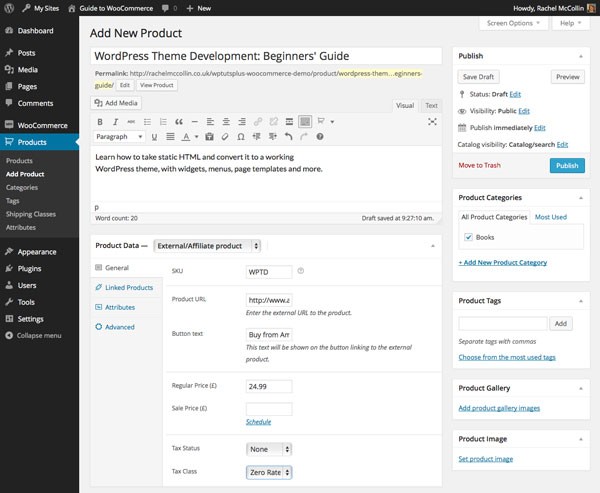Viewport: 600px width, 493px height.
Task: Collapse Product Categories box
Action: 580,198
